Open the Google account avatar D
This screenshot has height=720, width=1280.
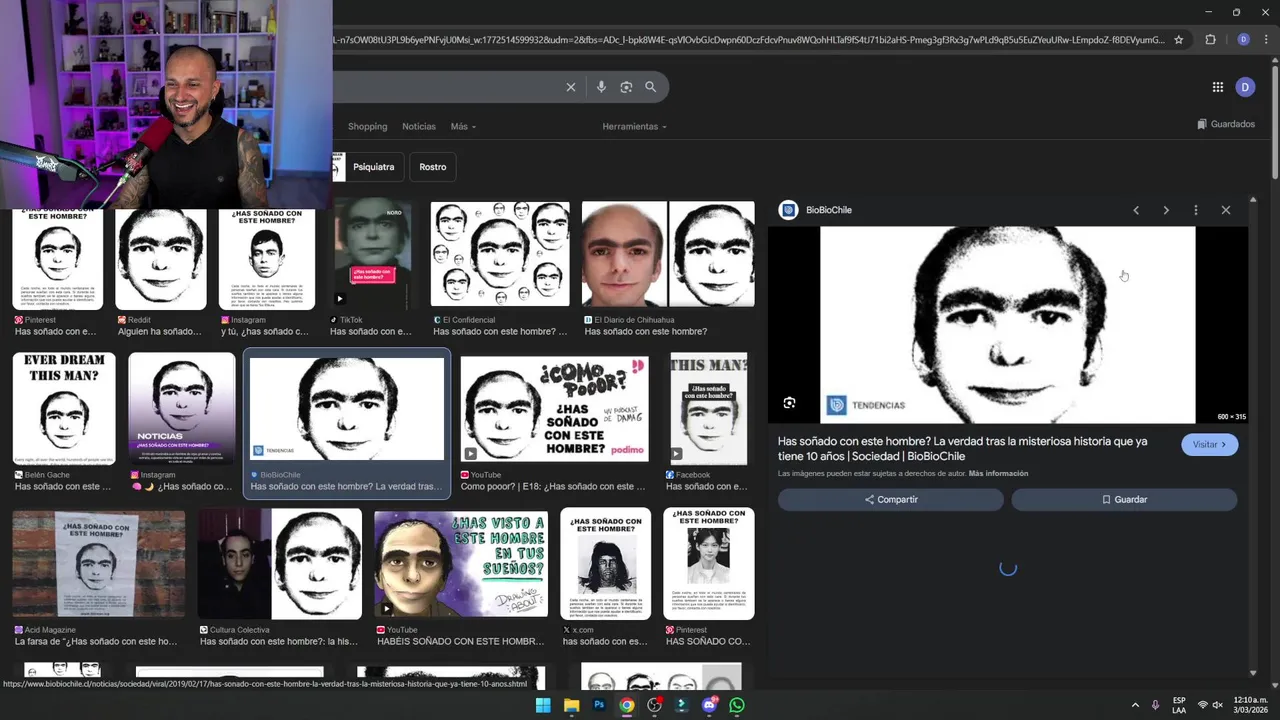point(1245,87)
